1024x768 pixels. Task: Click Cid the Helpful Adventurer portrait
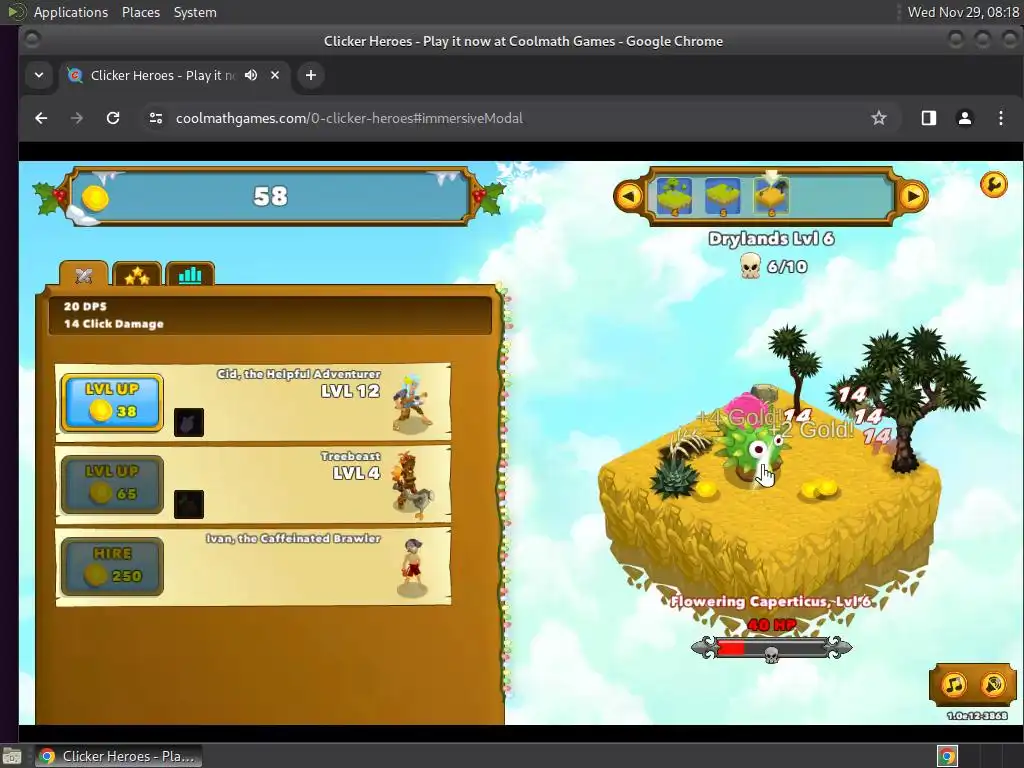pos(411,403)
